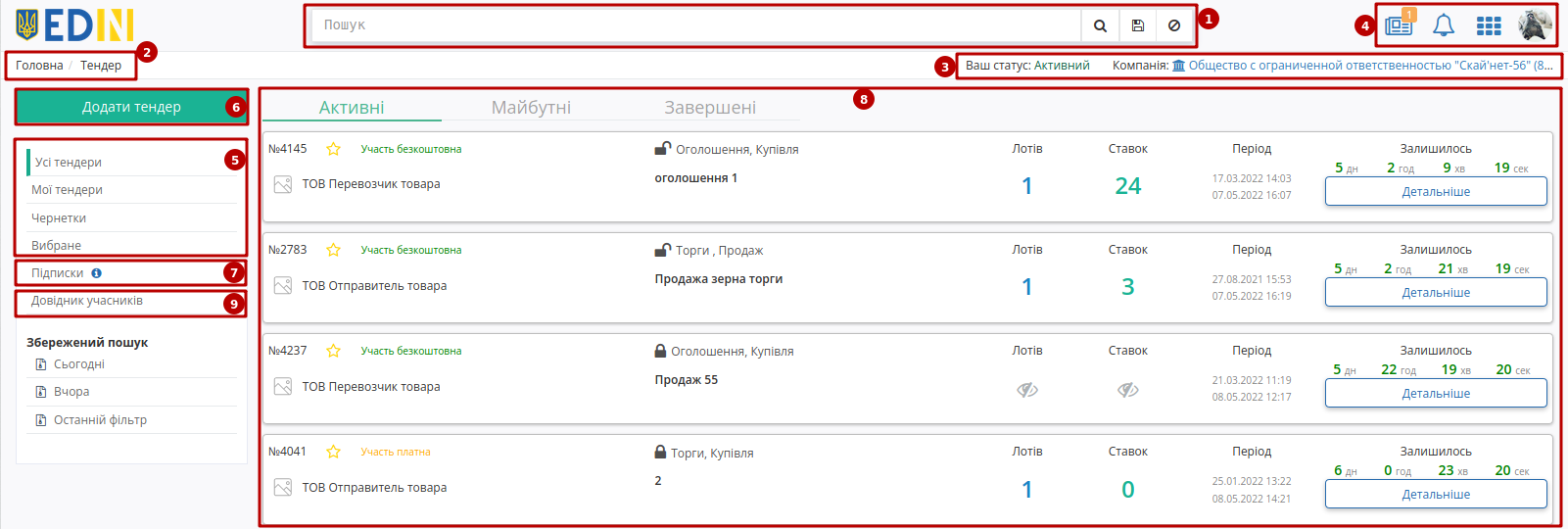Screen dimensions: 1568x529
Task: Apply saved search Вчора
Action: pyautogui.click(x=71, y=392)
